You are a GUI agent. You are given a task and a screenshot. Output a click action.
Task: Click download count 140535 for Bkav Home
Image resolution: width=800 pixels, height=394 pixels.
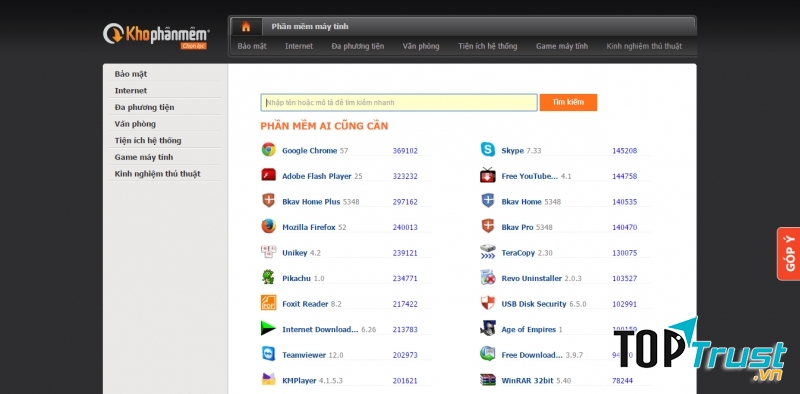point(624,202)
